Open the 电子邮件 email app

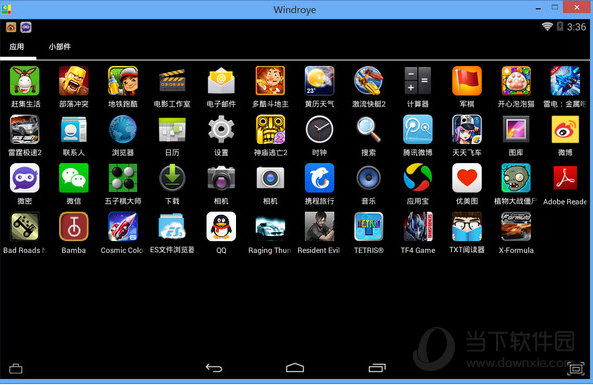coord(221,81)
